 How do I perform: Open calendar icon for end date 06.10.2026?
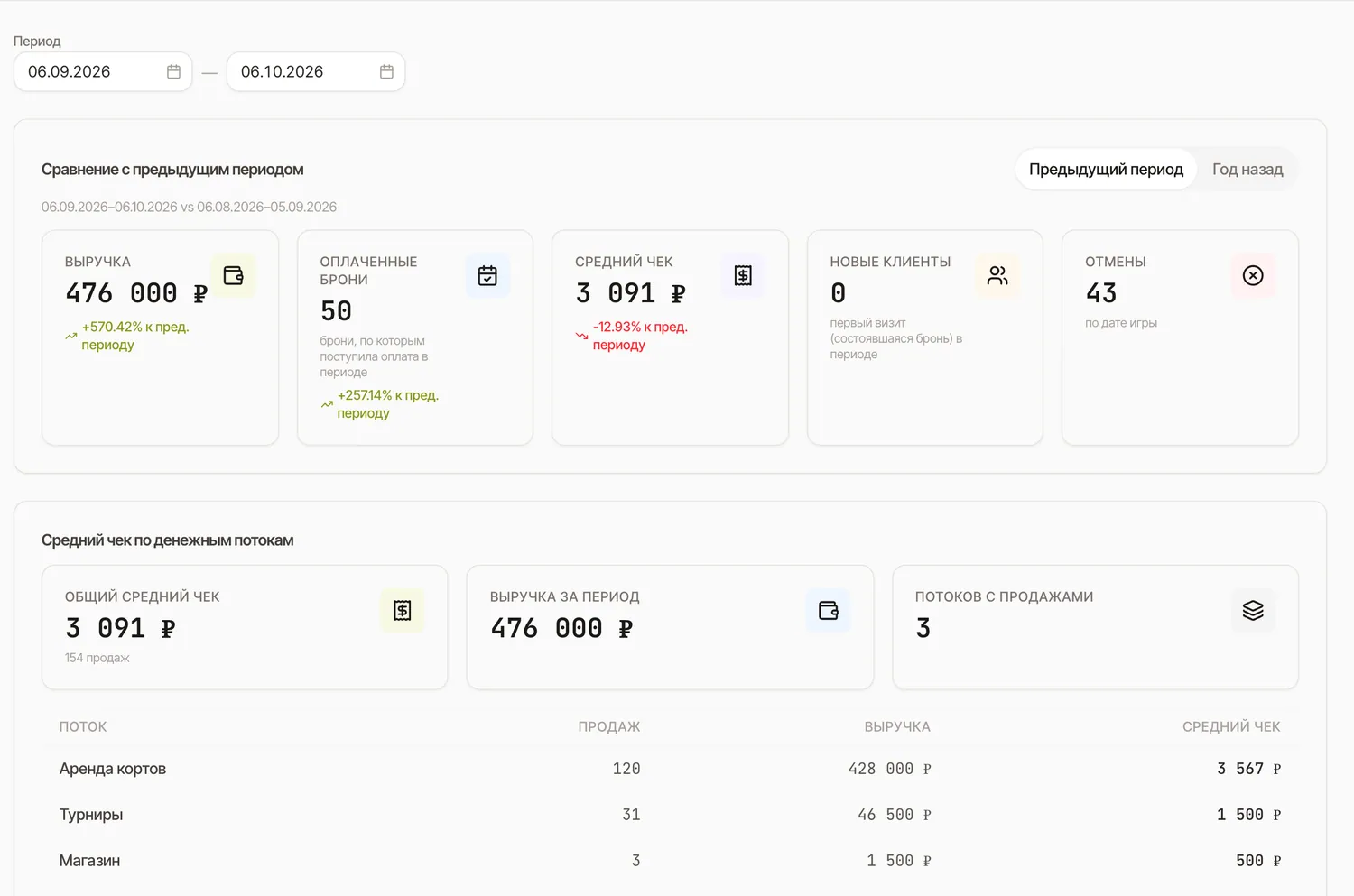click(386, 72)
